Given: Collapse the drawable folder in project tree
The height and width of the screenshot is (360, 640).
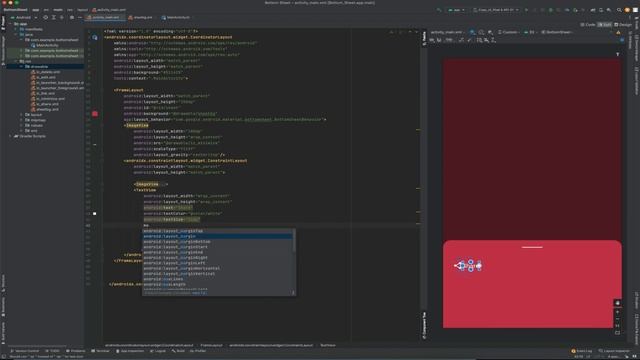Looking at the screenshot, I should pyautogui.click(x=21, y=67).
